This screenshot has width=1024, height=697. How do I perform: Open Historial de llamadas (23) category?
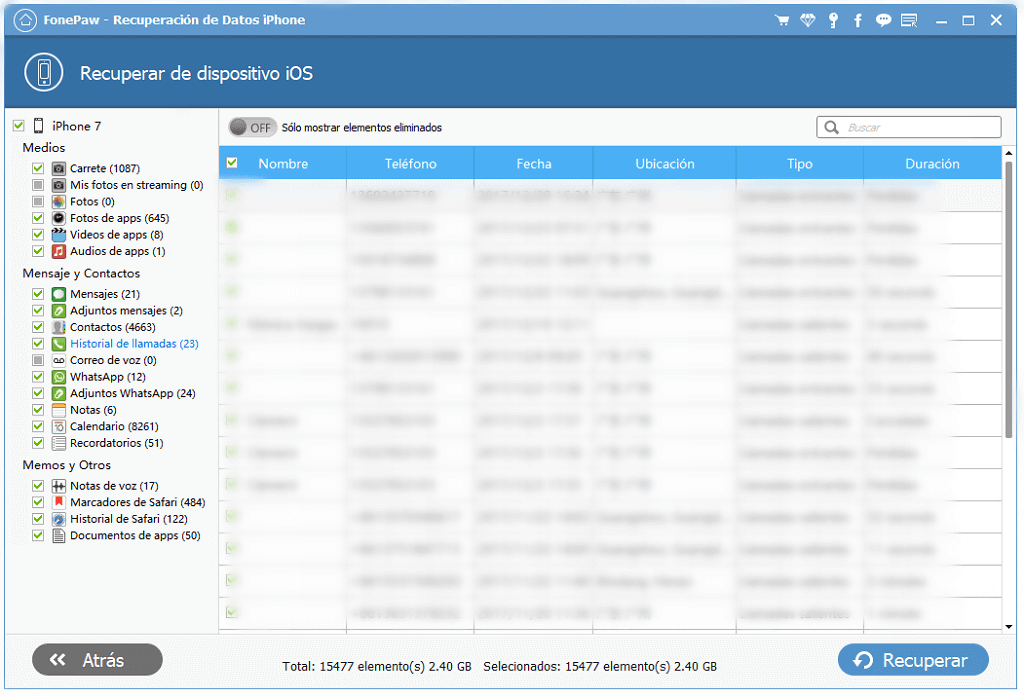(134, 344)
